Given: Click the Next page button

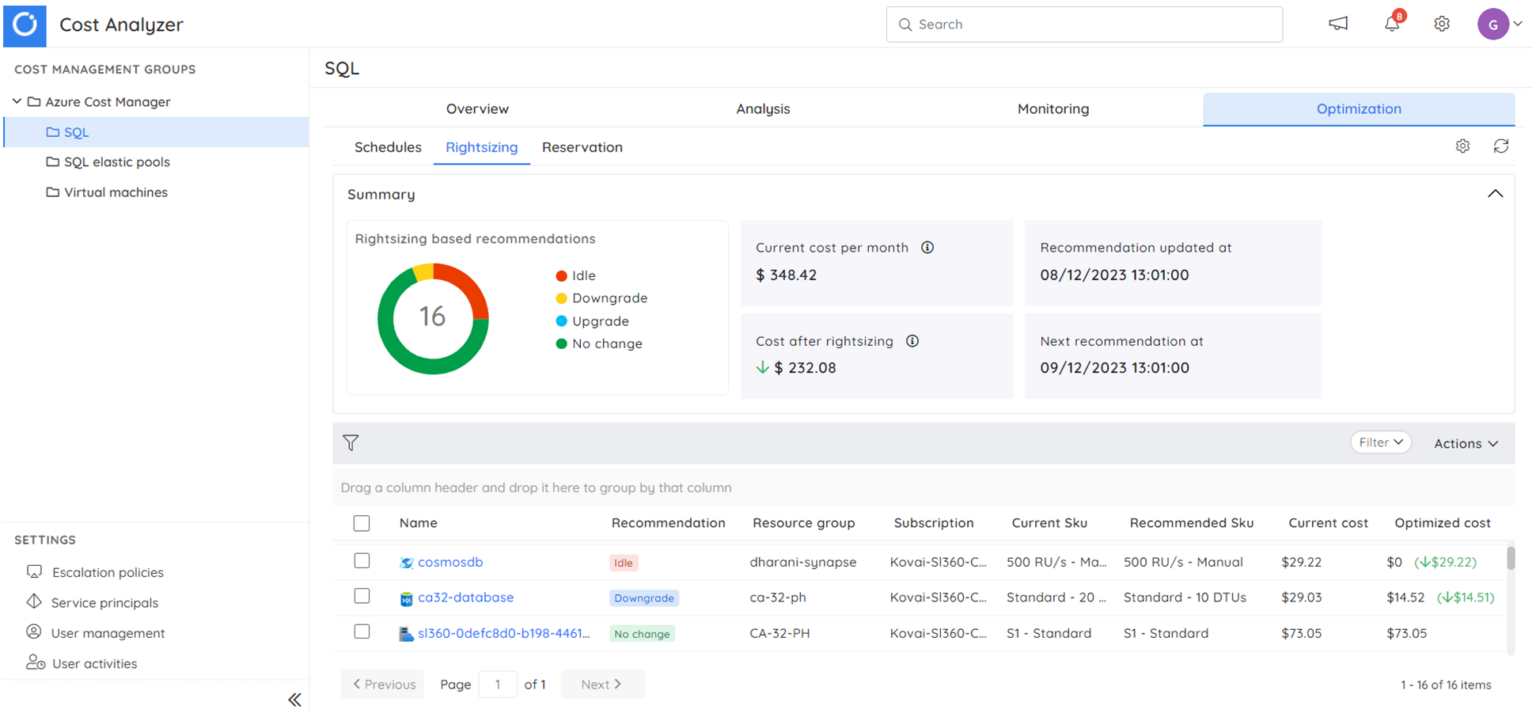Looking at the screenshot, I should [x=602, y=684].
